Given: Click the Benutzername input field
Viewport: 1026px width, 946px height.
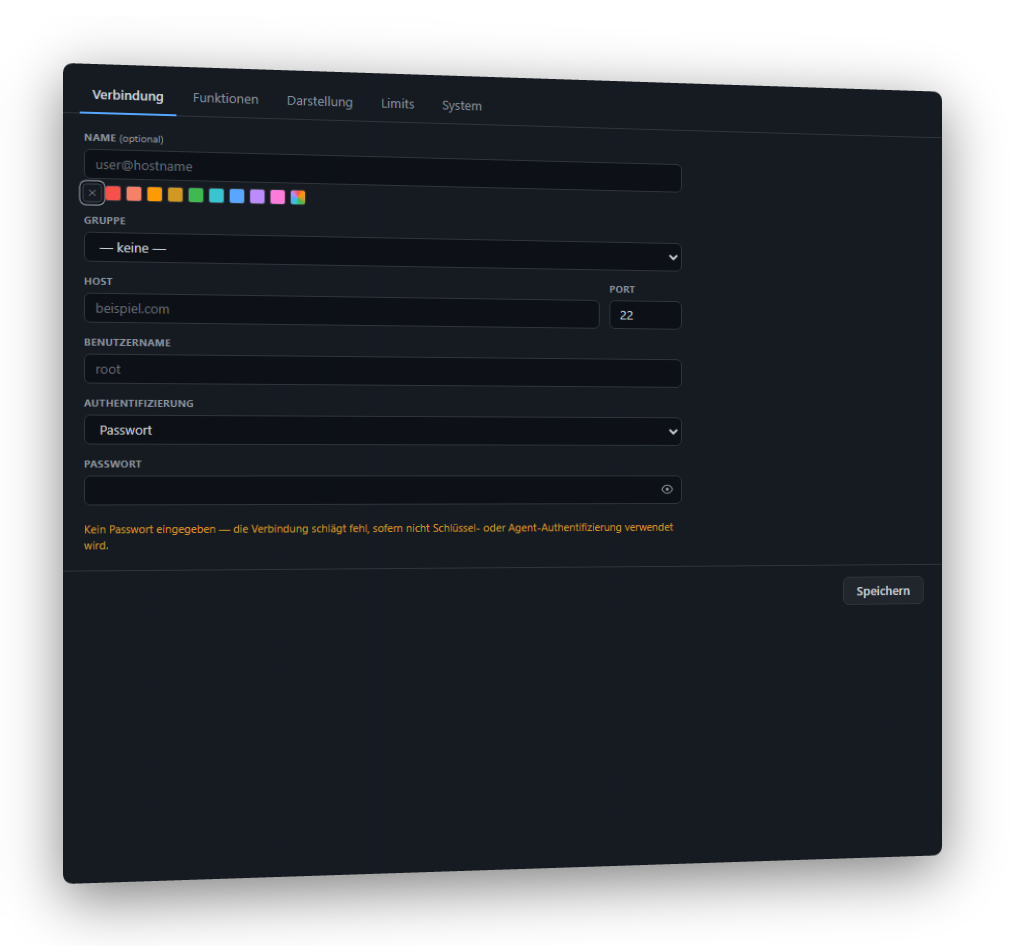Looking at the screenshot, I should click(x=382, y=371).
